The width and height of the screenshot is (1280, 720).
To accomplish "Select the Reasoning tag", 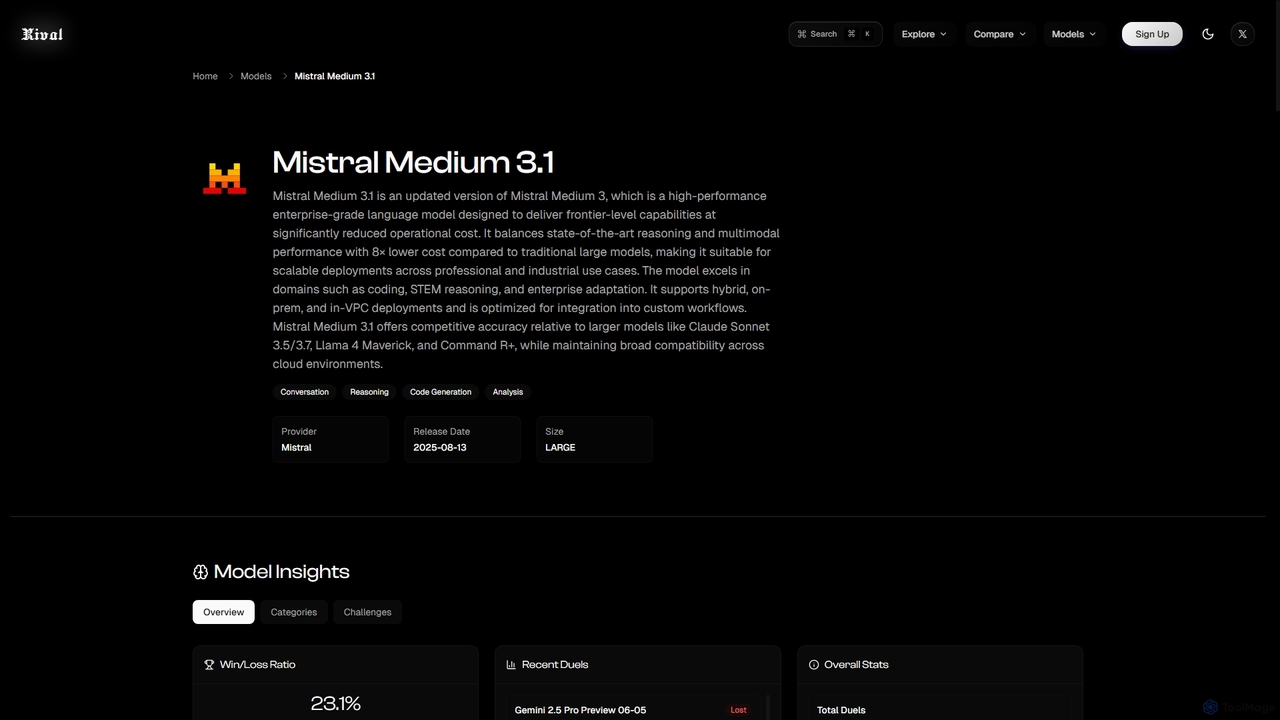I will 369,392.
